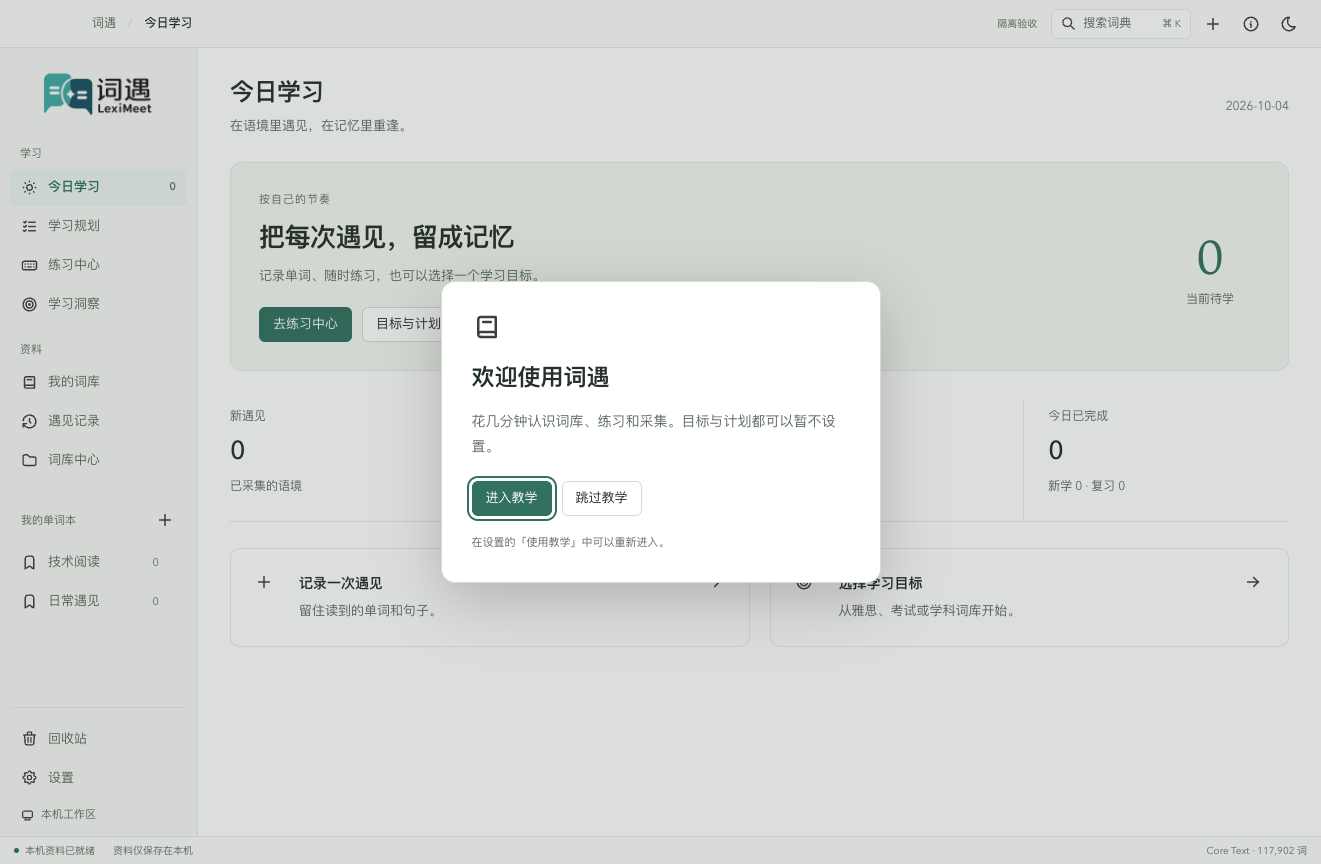Screen dimensions: 1321x864
Task: Click the bookmark icon beside 日常遇见
Action: point(29,601)
